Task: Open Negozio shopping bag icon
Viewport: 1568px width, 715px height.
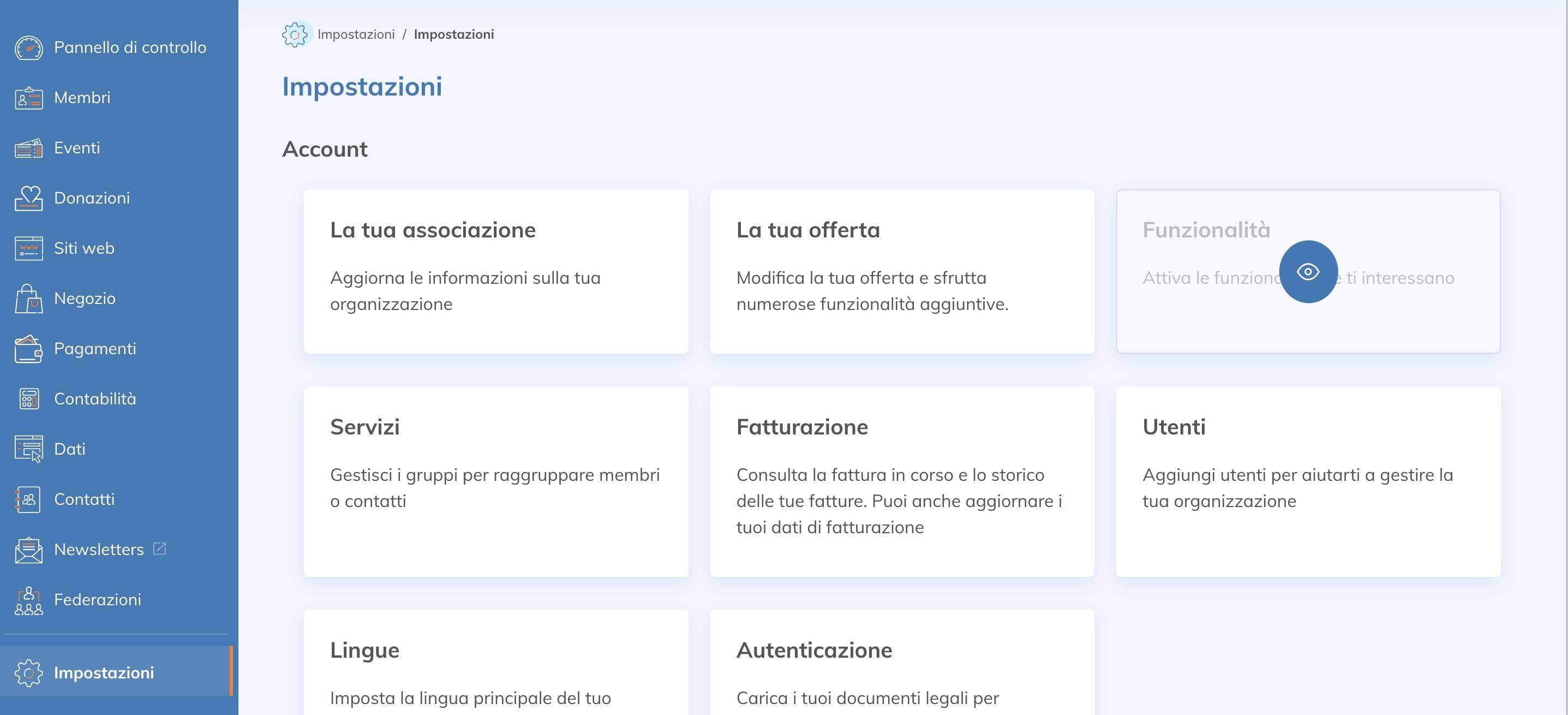Action: pyautogui.click(x=28, y=299)
